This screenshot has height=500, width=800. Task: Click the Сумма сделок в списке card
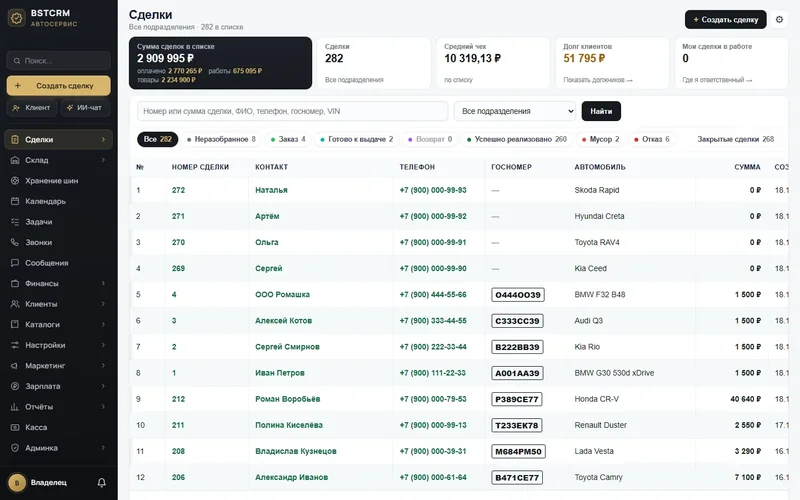220,63
